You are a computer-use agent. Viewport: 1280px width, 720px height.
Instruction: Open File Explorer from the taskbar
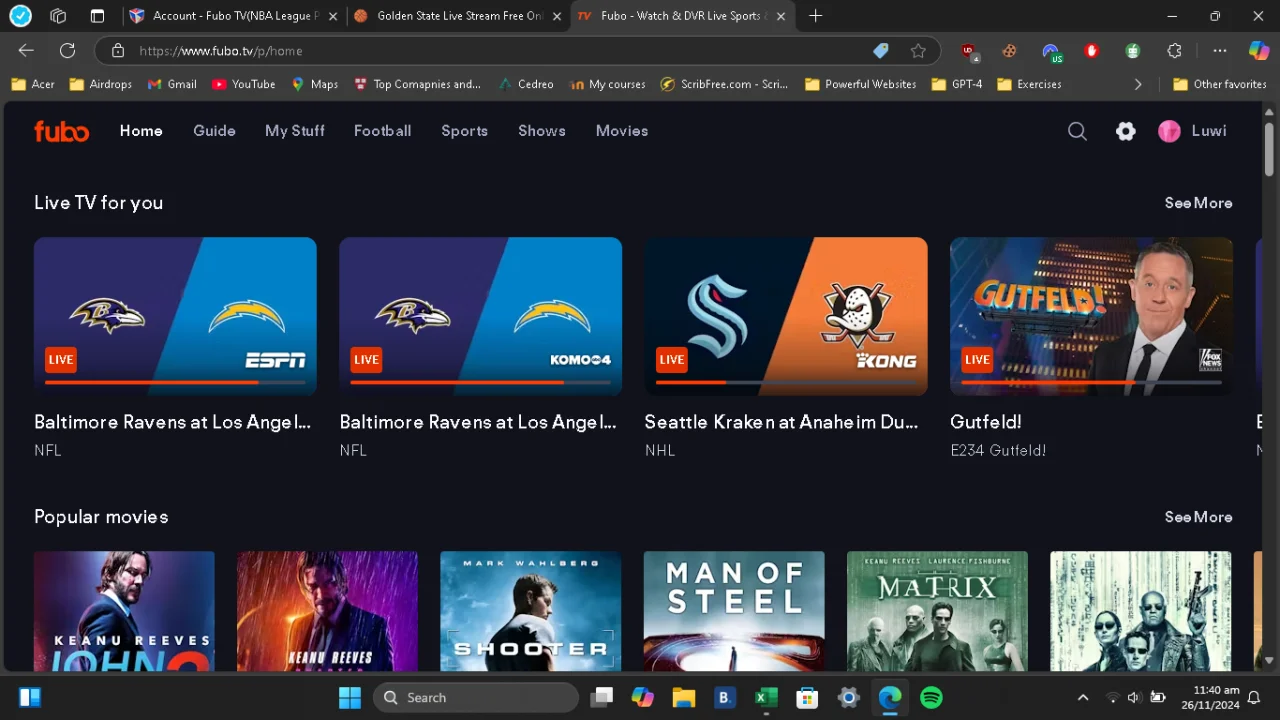point(683,698)
